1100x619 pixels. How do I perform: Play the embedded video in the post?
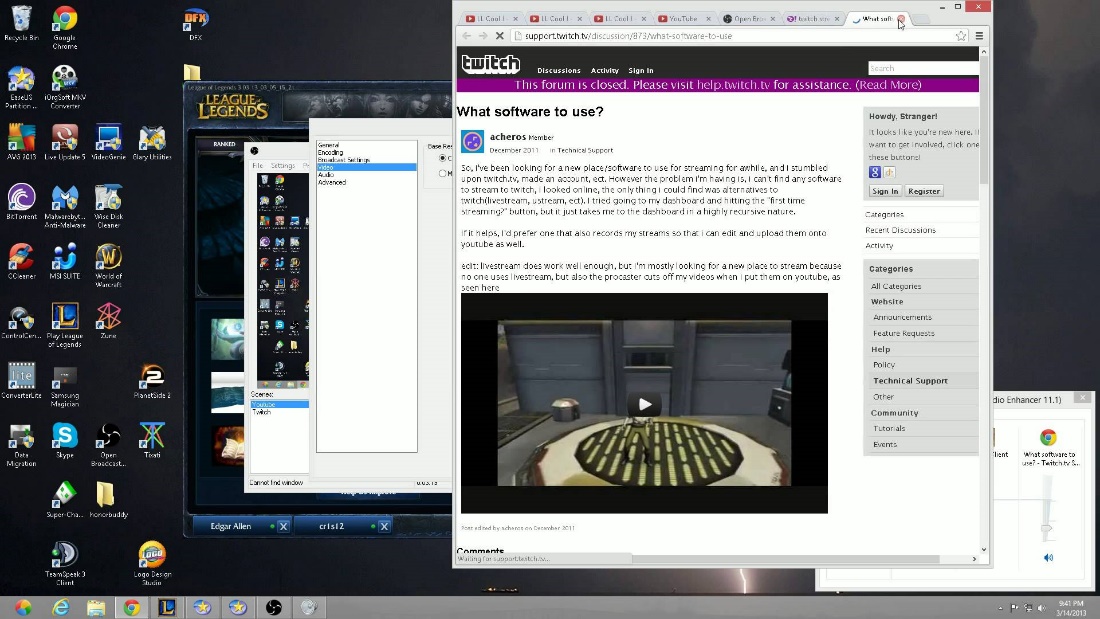coord(645,404)
